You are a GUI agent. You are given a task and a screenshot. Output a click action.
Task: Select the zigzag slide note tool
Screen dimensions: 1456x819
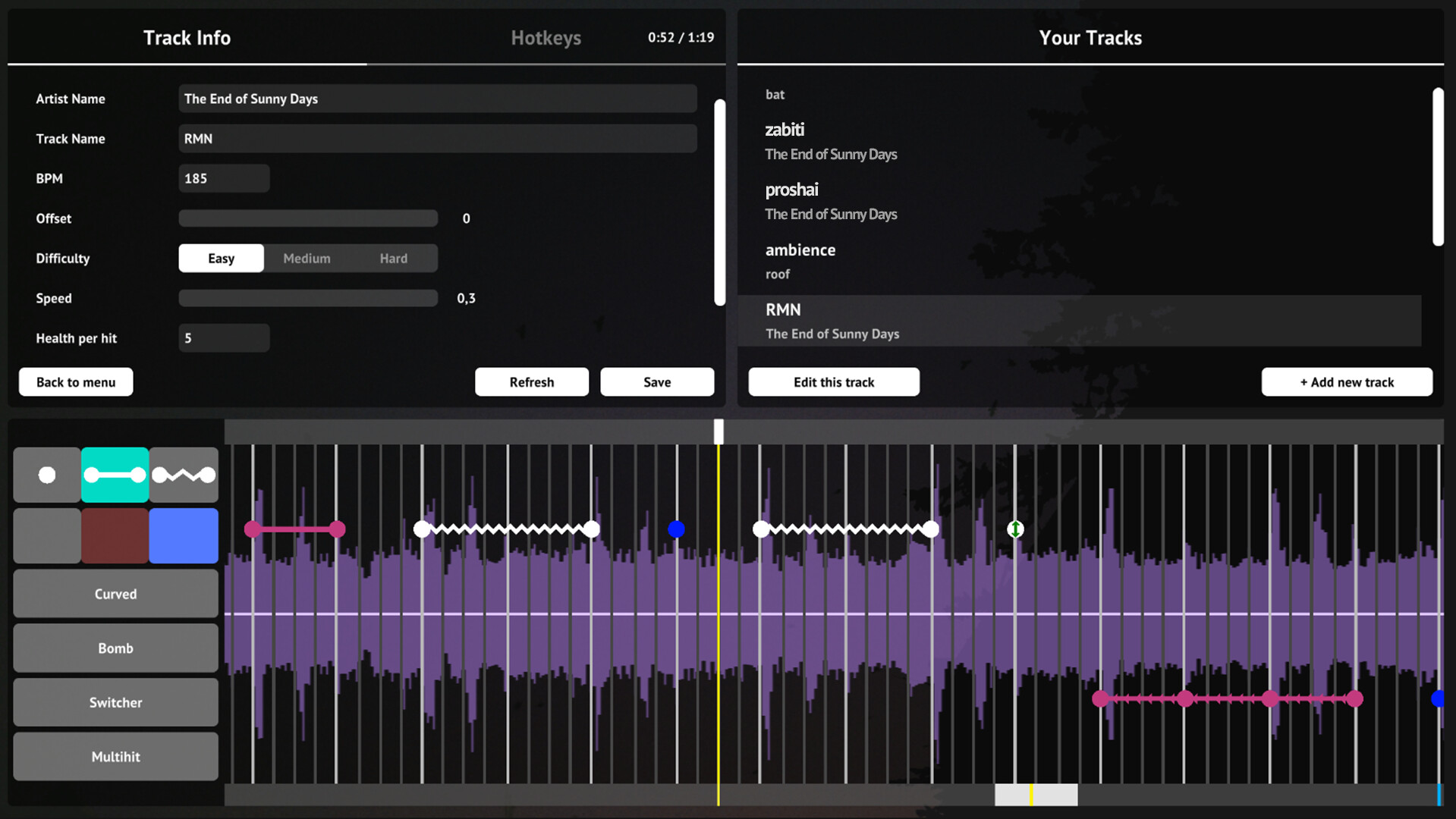pyautogui.click(x=184, y=475)
